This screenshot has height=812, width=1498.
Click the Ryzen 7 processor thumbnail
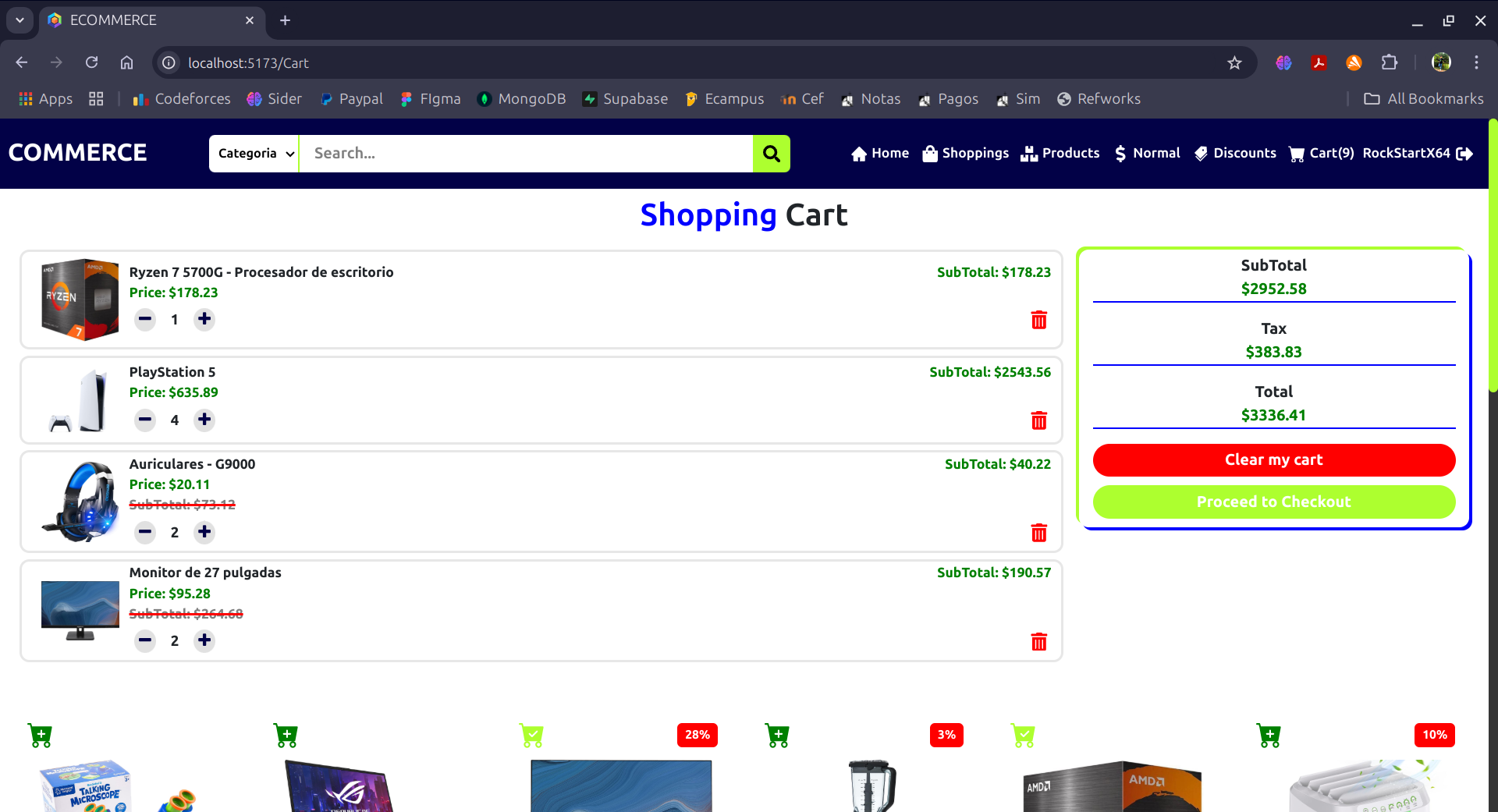80,300
